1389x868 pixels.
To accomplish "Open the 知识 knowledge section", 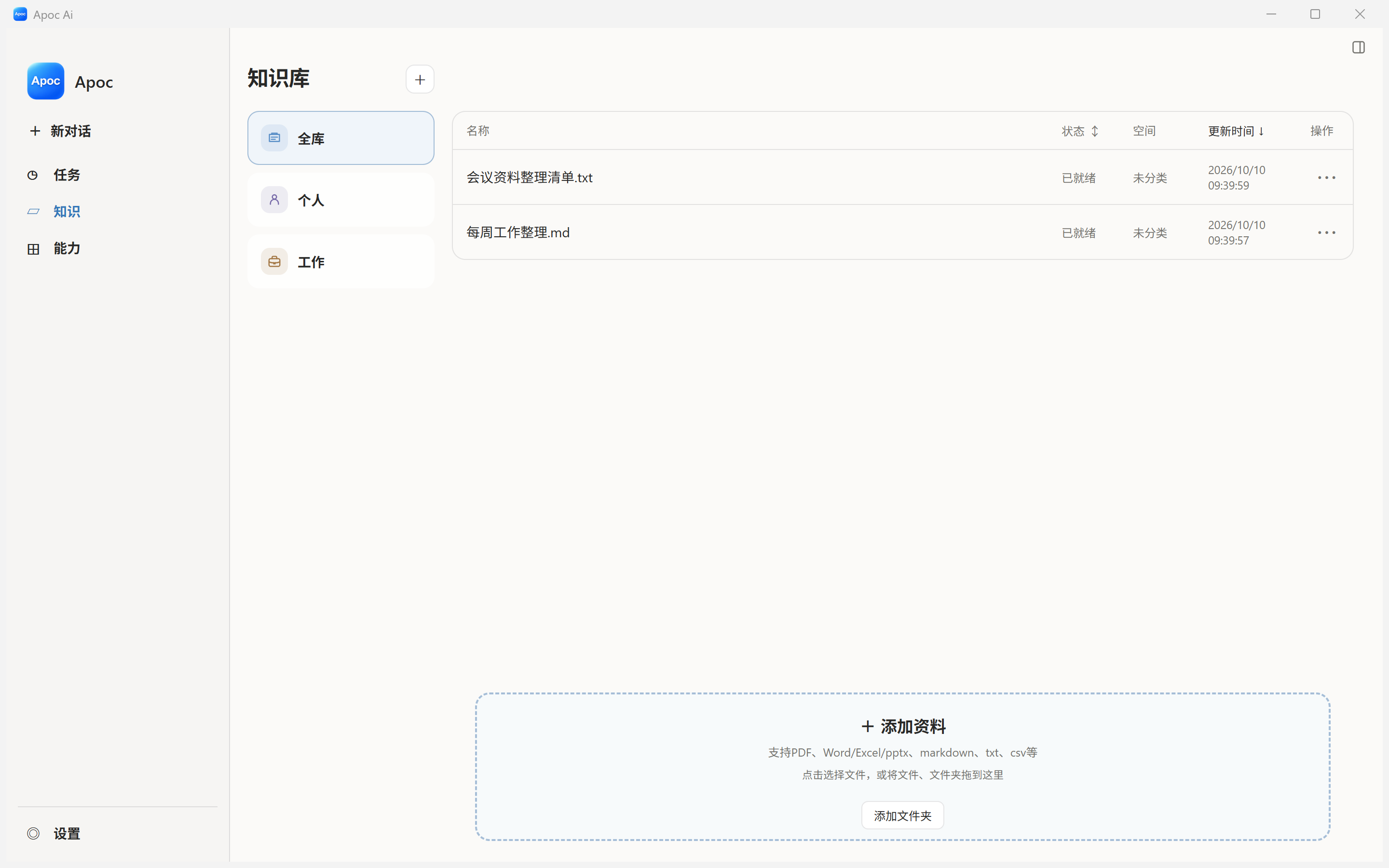I will coord(54,212).
